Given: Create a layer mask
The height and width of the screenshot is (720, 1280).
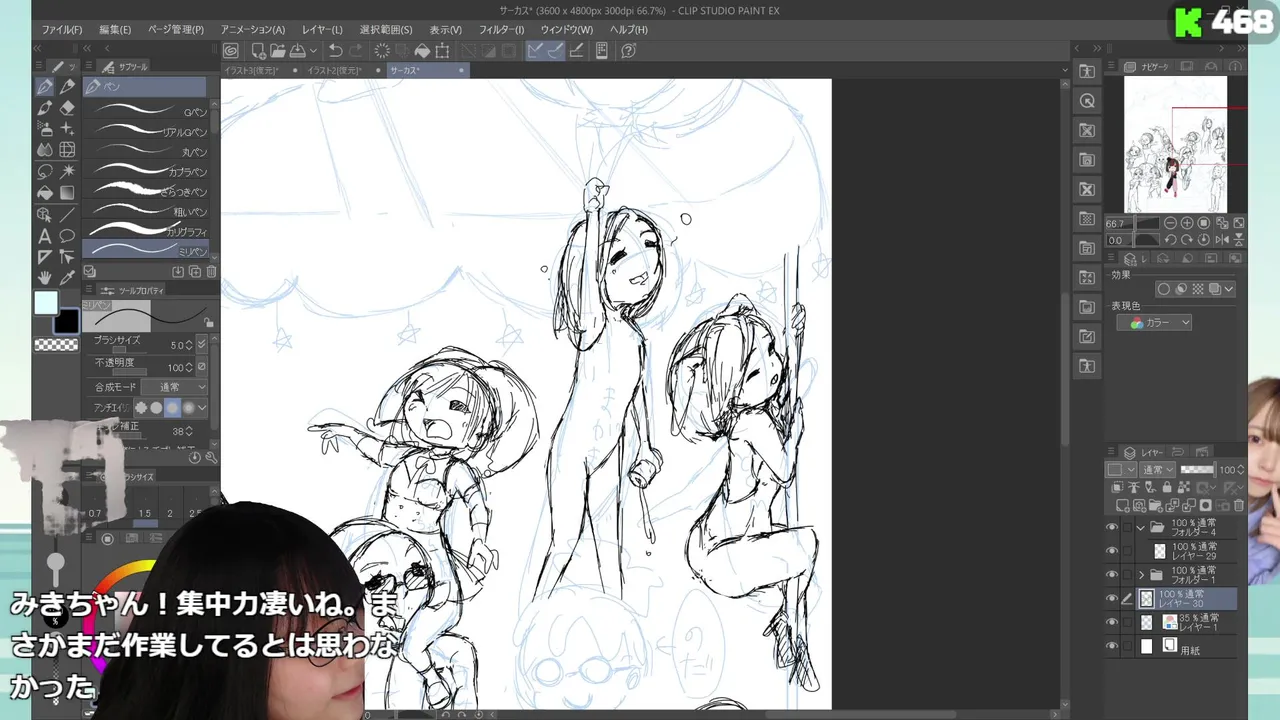Looking at the screenshot, I should pos(1206,506).
